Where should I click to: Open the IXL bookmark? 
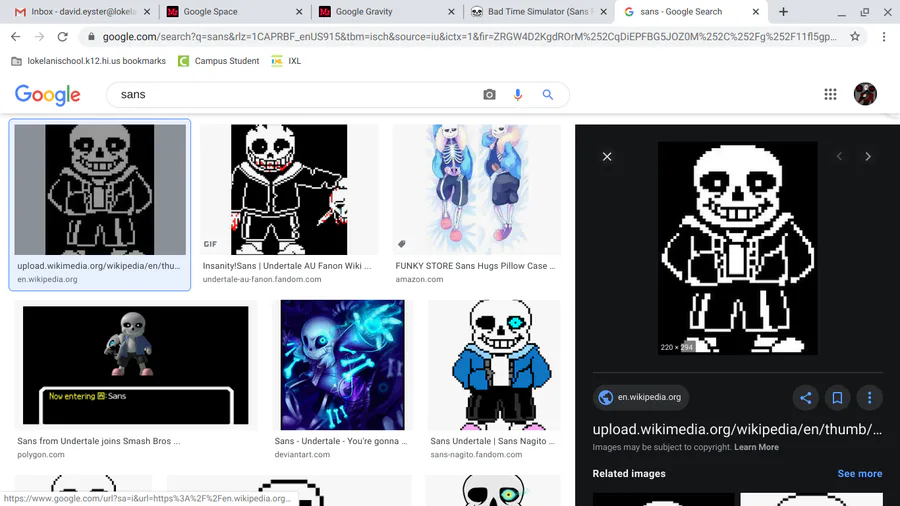click(286, 61)
